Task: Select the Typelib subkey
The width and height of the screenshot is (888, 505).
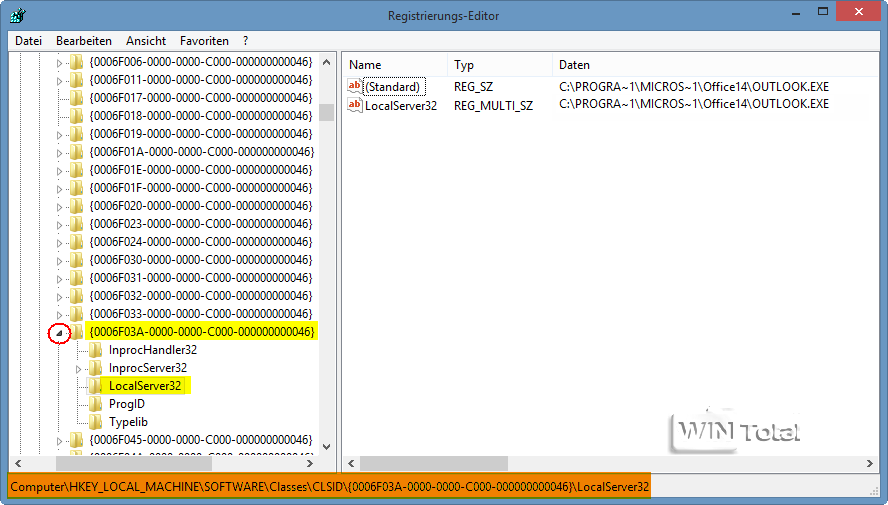Action: click(129, 422)
